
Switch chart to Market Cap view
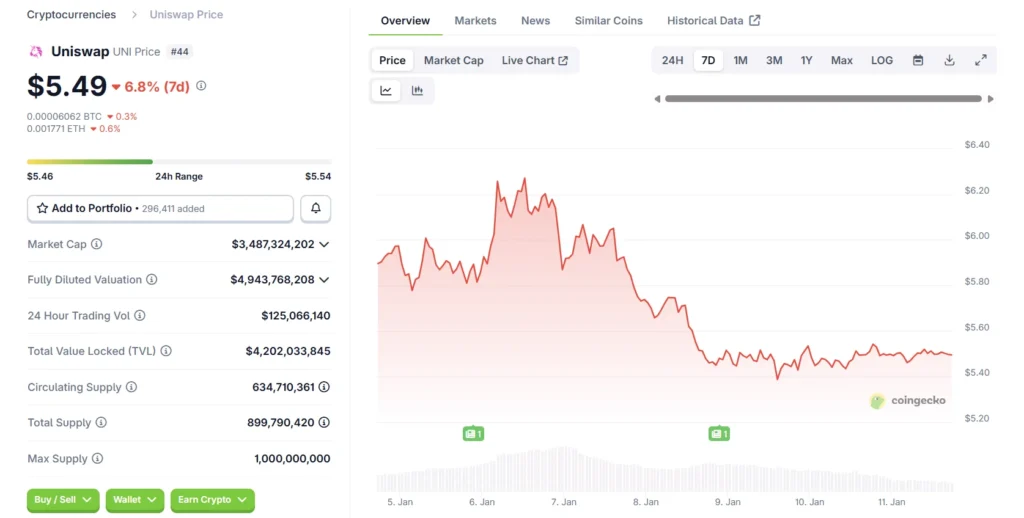pyautogui.click(x=453, y=60)
